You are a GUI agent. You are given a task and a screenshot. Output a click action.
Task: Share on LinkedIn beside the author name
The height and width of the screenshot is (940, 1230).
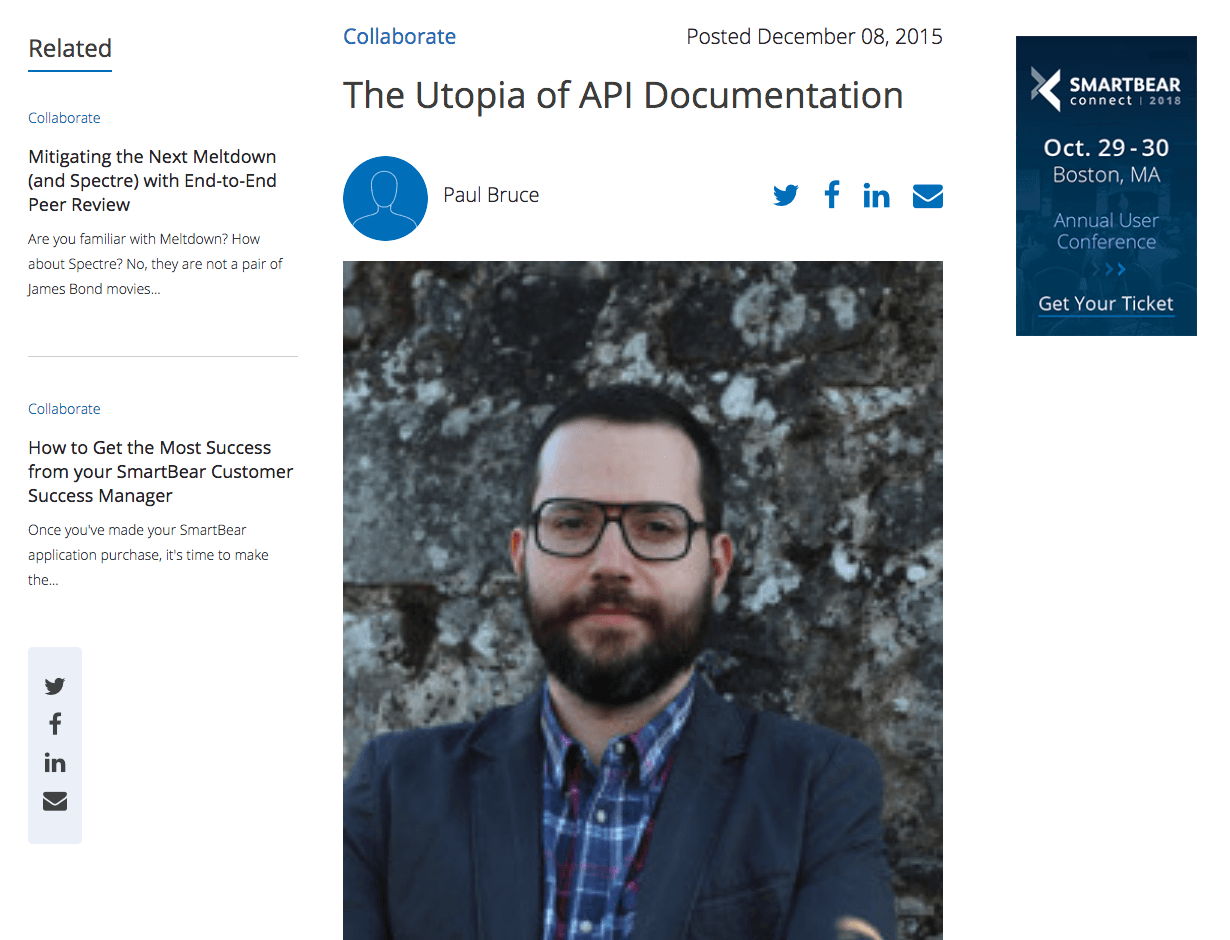click(876, 195)
